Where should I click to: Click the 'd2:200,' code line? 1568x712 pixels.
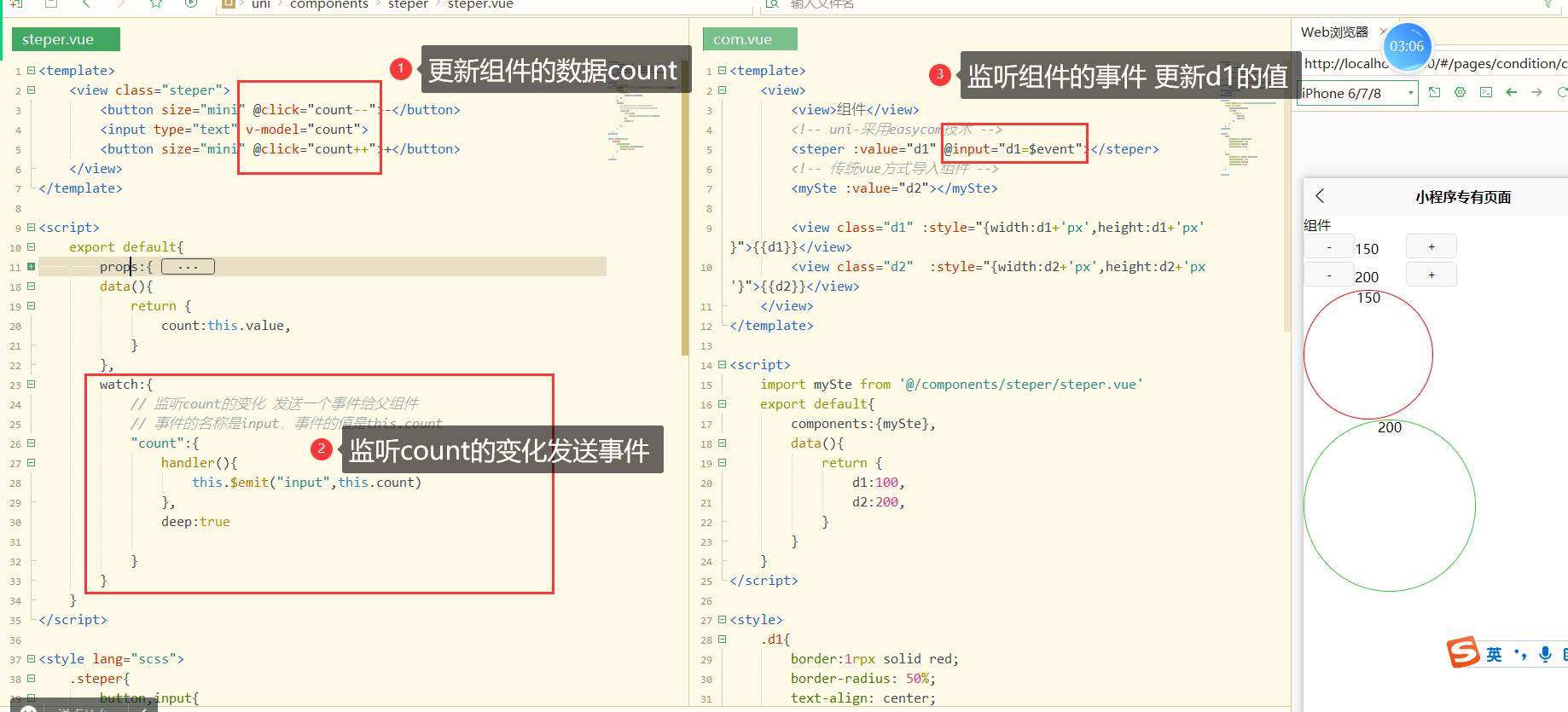point(879,502)
